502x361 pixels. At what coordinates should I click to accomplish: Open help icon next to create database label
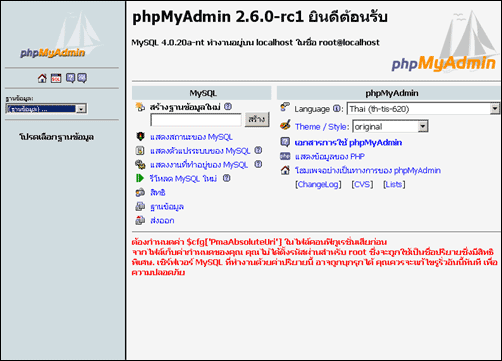point(228,107)
